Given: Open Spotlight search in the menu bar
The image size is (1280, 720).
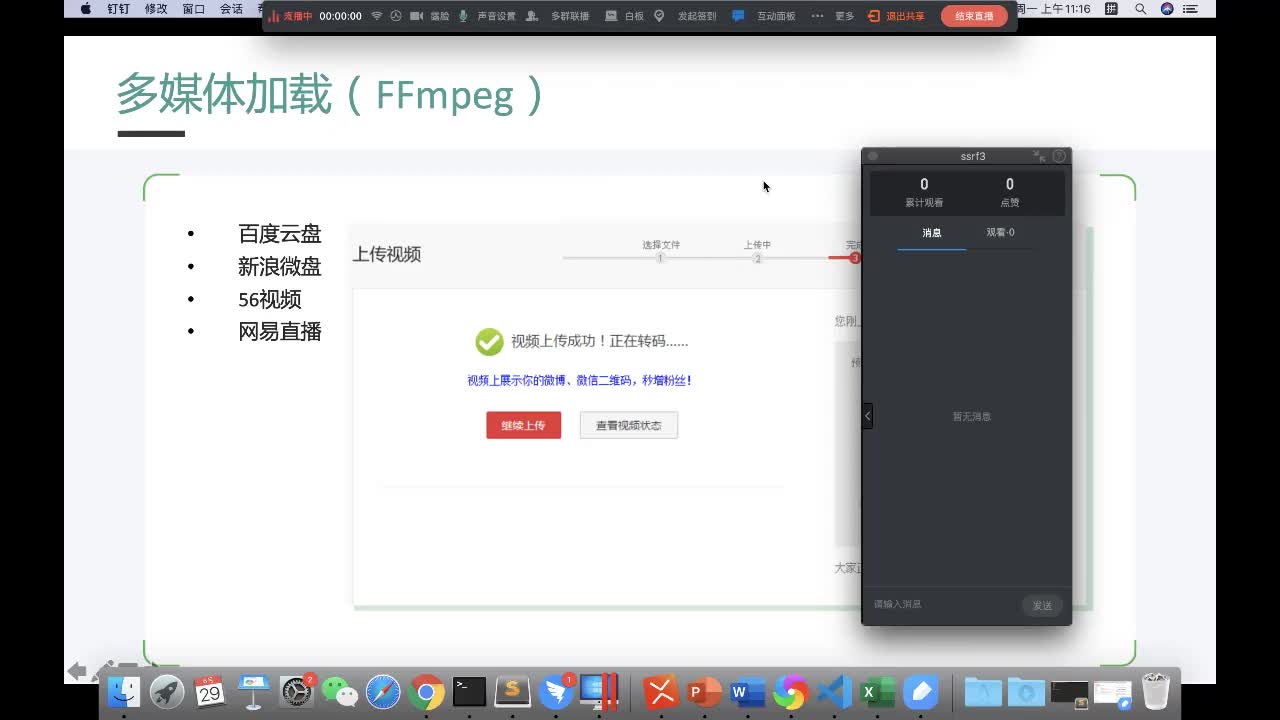Looking at the screenshot, I should (x=1141, y=9).
